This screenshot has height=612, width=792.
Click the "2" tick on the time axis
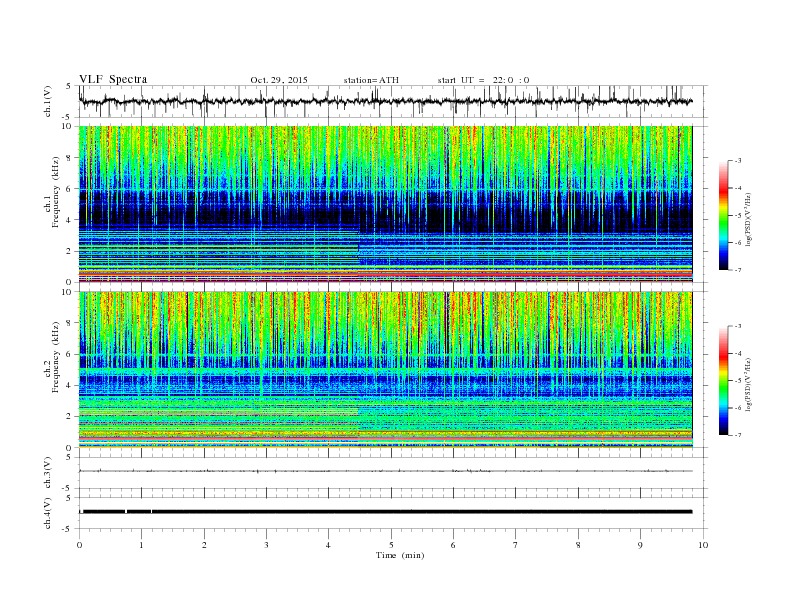pyautogui.click(x=204, y=545)
